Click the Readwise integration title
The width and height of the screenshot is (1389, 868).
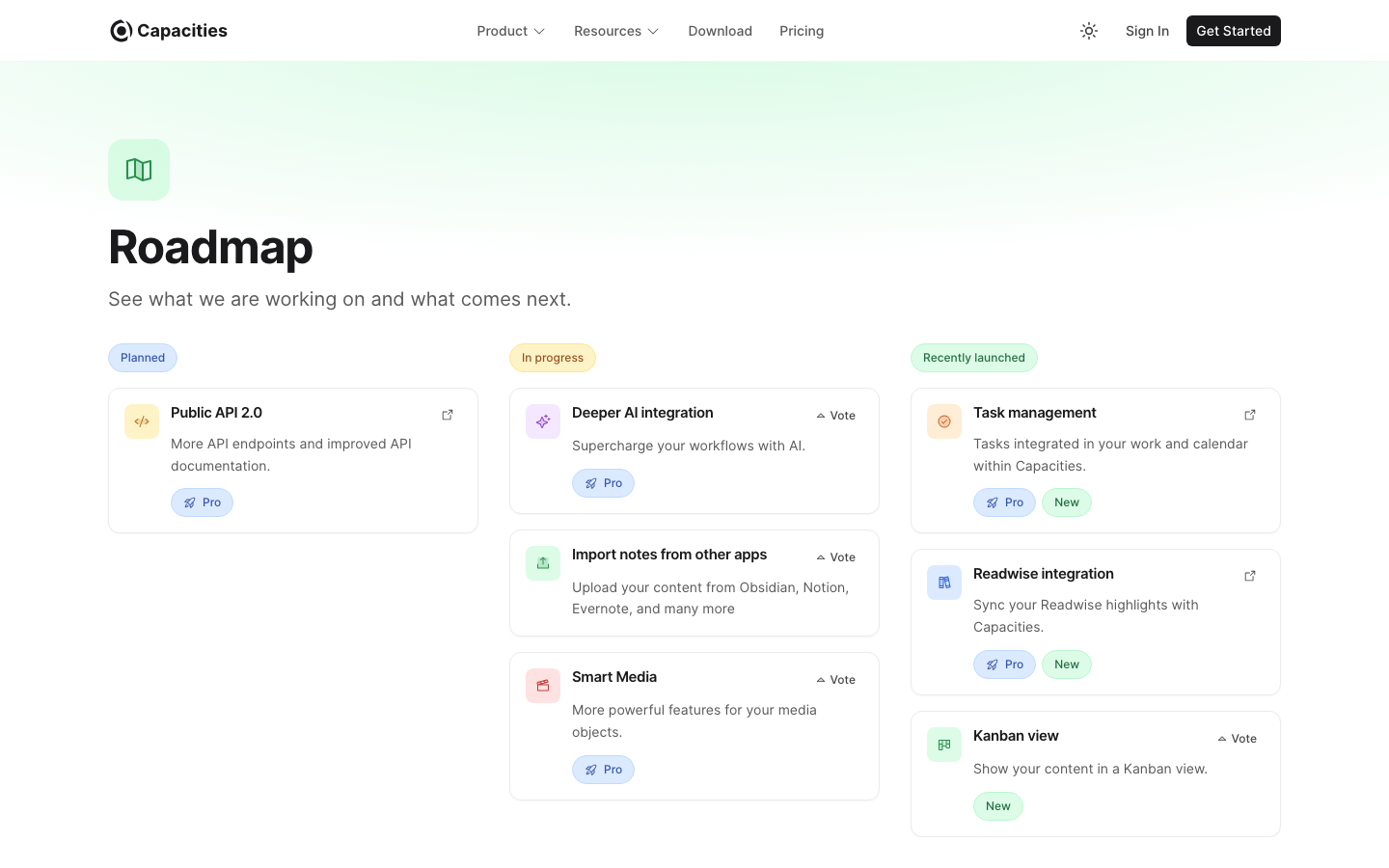coord(1044,574)
